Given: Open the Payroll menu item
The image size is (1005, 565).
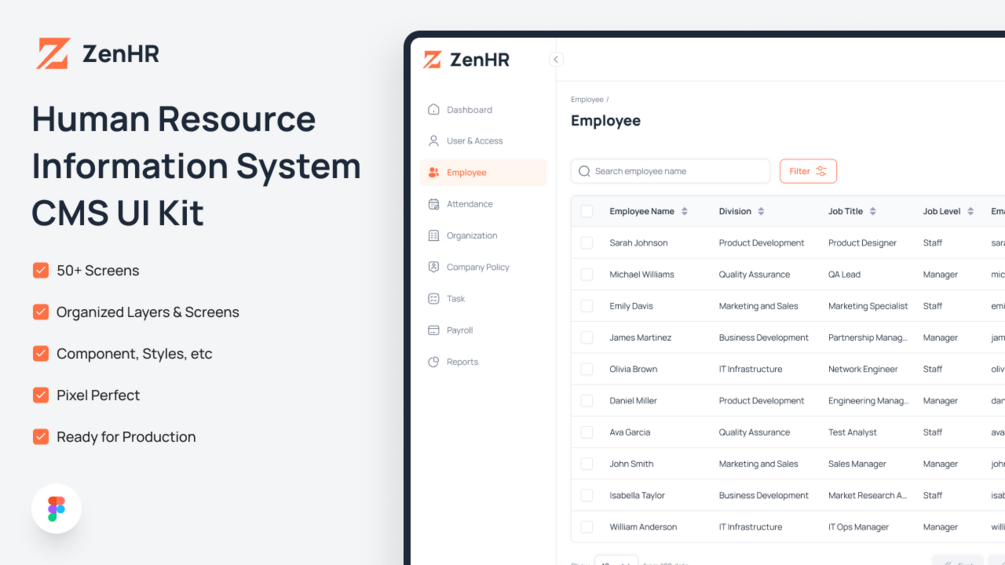Looking at the screenshot, I should 483,330.
